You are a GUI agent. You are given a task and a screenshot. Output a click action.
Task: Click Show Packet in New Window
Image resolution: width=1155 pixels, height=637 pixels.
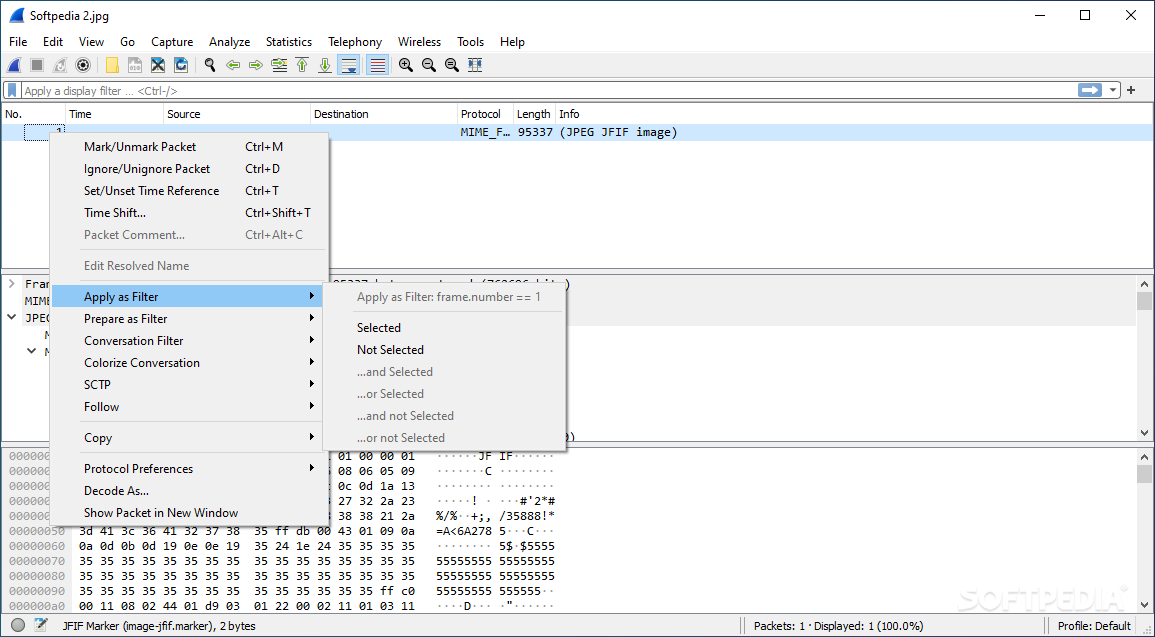161,513
